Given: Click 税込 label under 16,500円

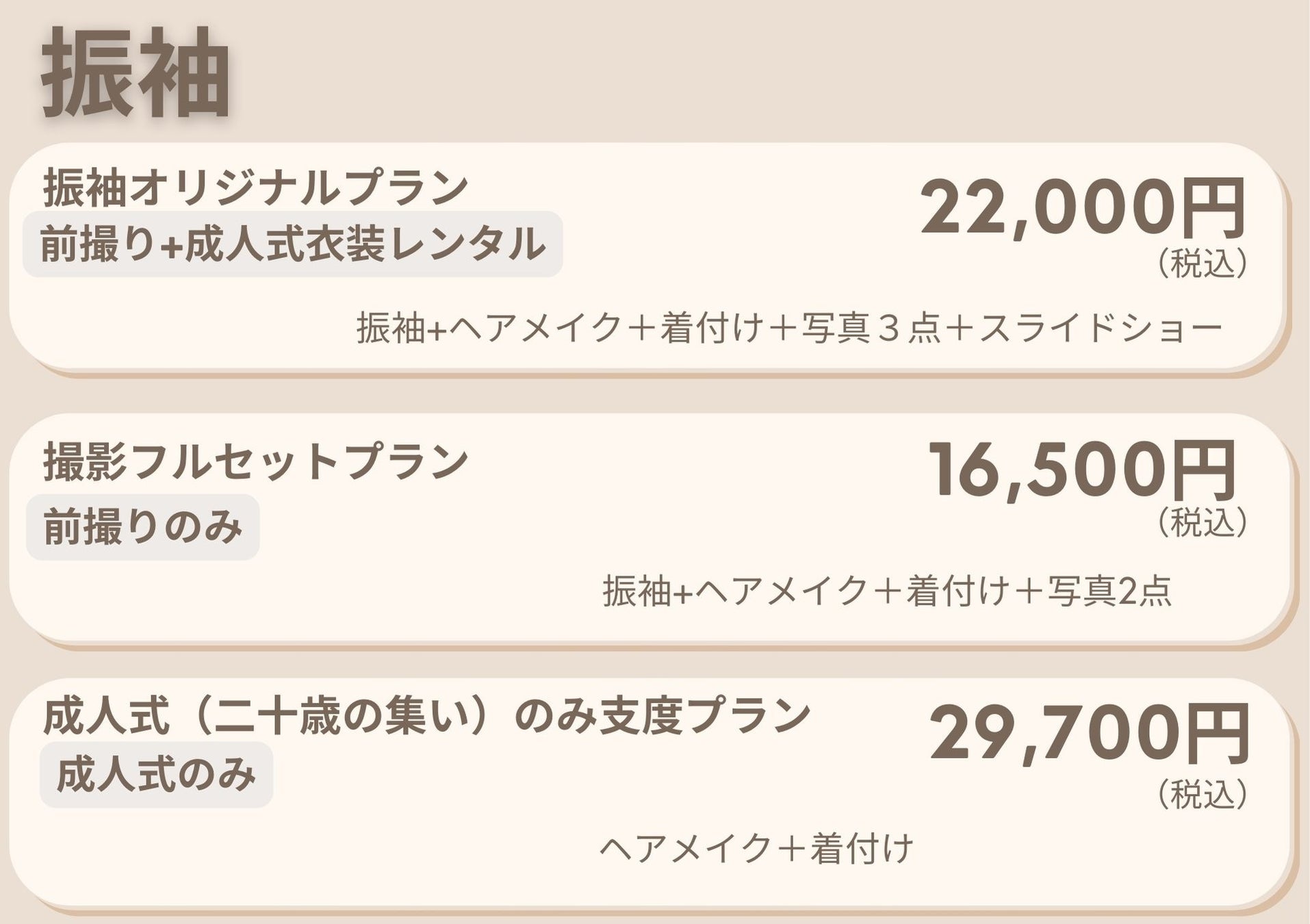Looking at the screenshot, I should tap(1202, 523).
